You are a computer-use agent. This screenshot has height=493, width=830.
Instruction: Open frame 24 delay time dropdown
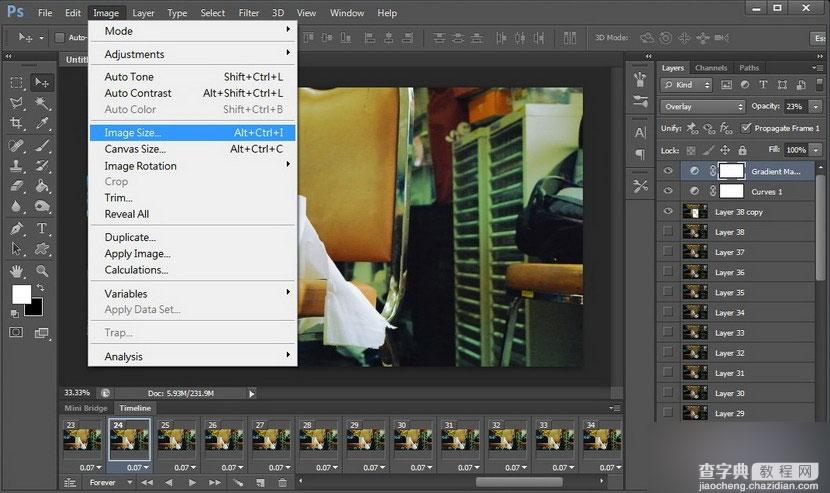(x=139, y=468)
